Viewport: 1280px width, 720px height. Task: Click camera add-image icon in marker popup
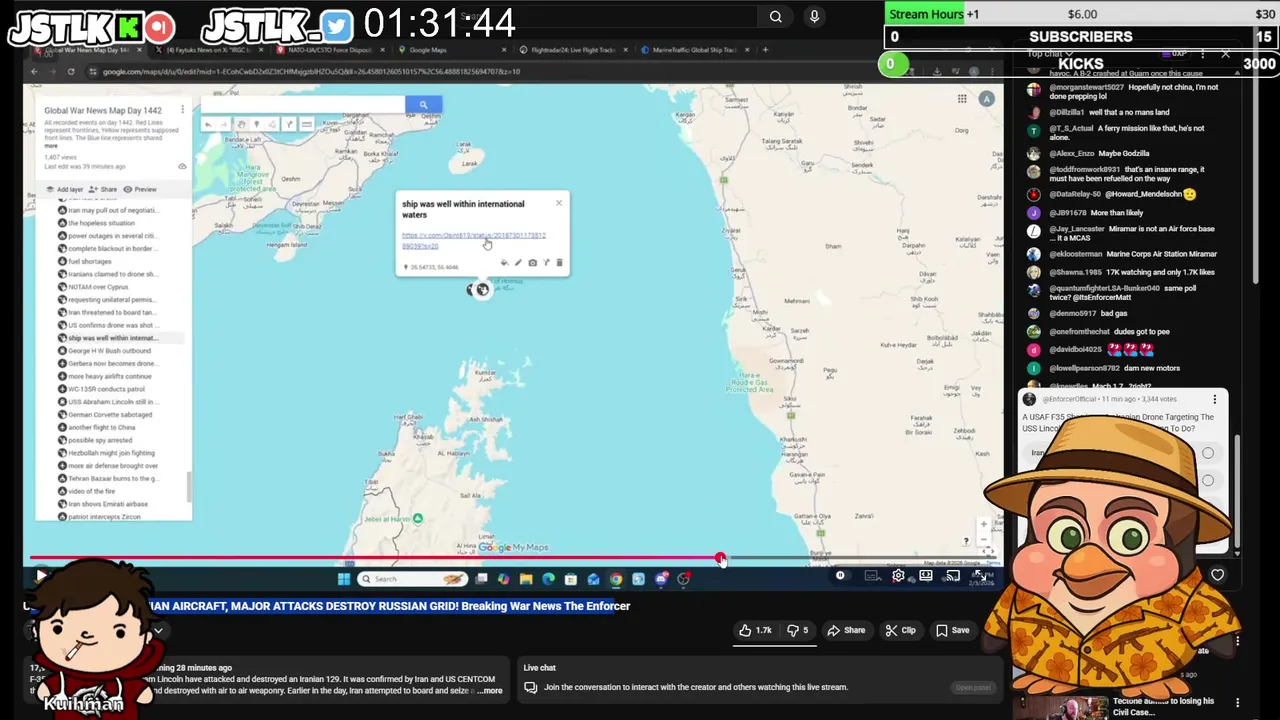pyautogui.click(x=533, y=262)
